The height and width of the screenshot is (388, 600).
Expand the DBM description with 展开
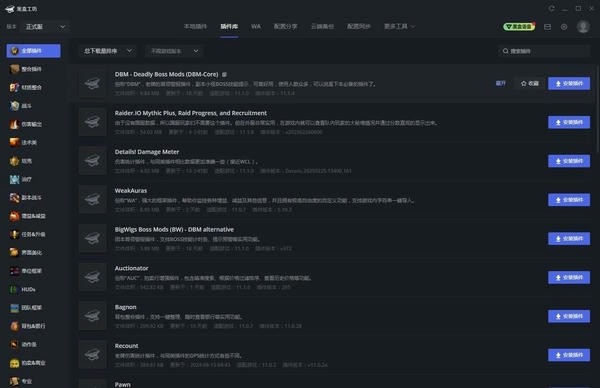pyautogui.click(x=501, y=83)
